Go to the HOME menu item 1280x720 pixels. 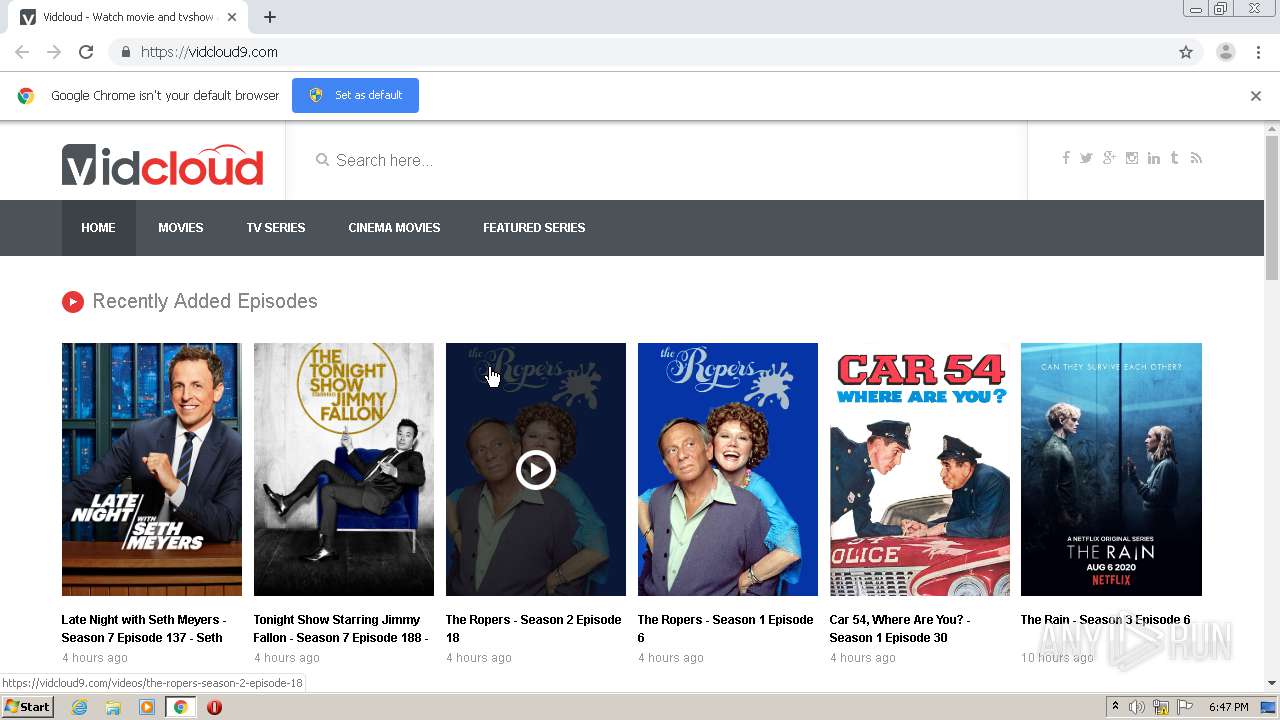[x=98, y=228]
